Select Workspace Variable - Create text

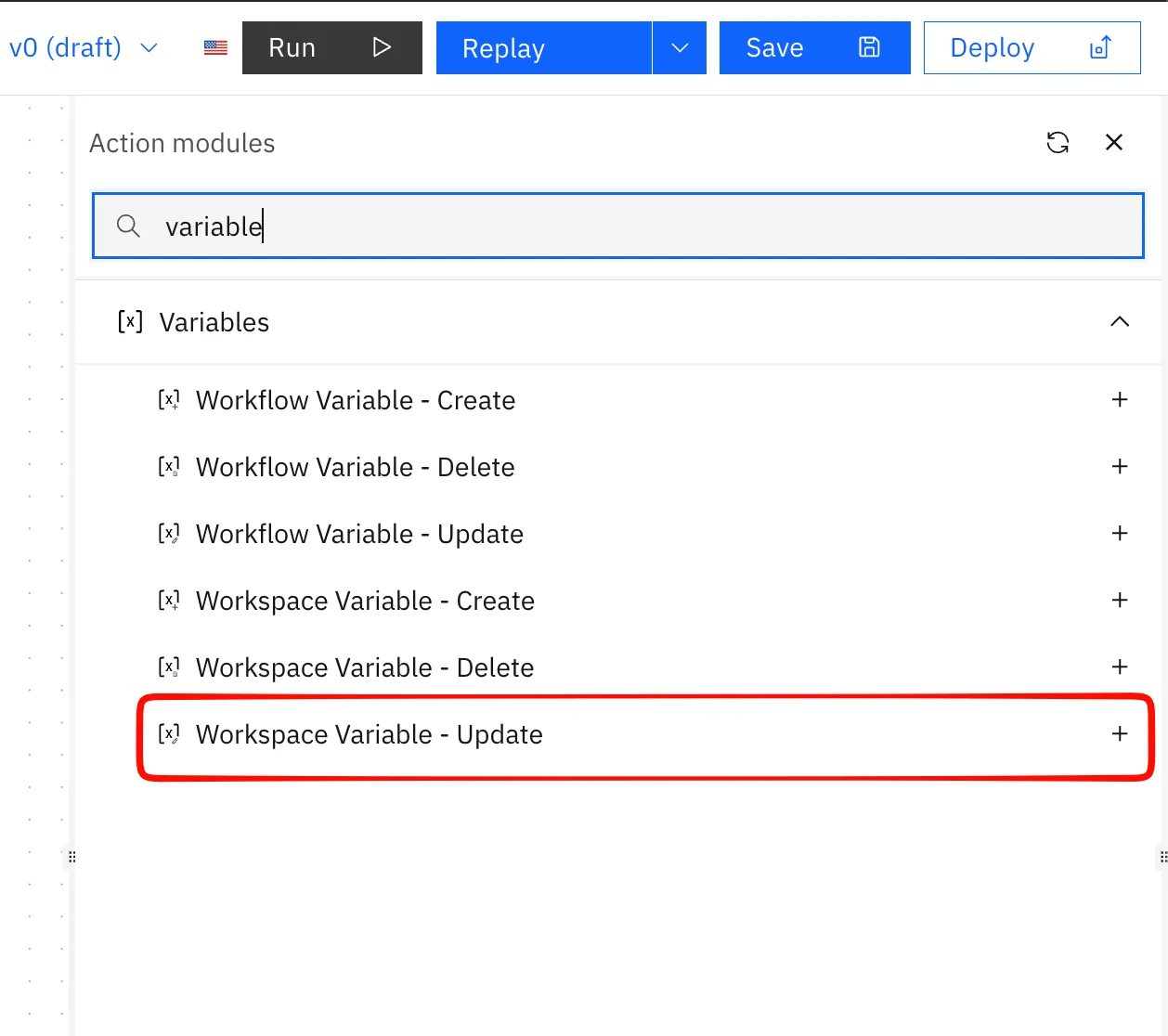pos(365,601)
